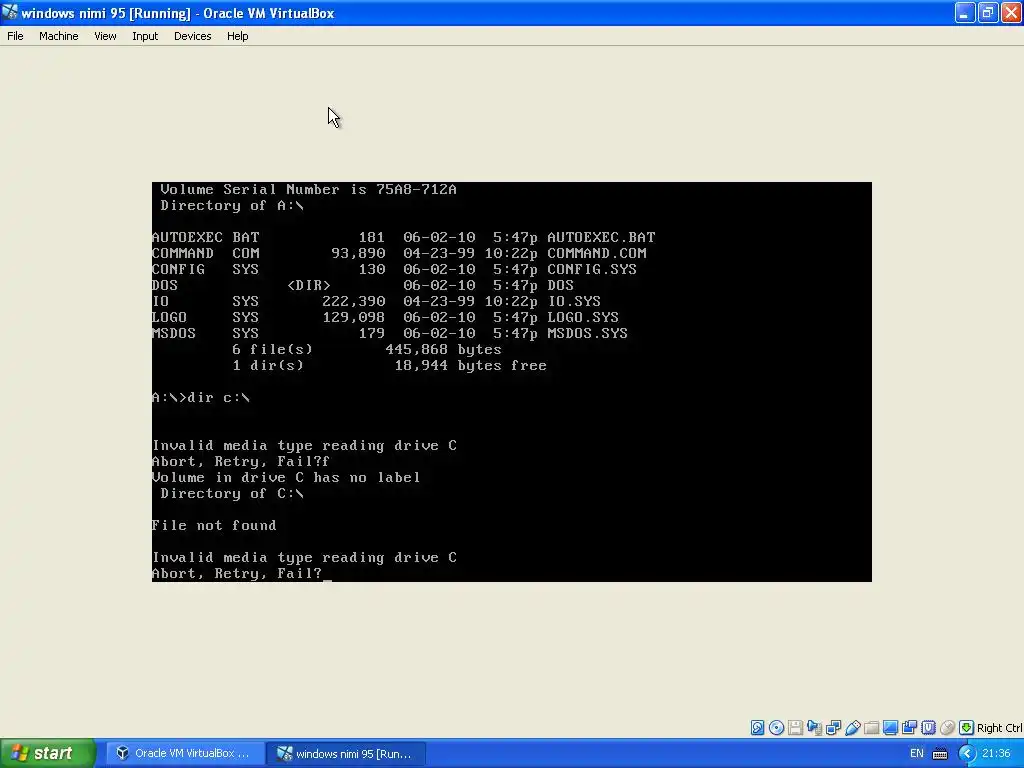The height and width of the screenshot is (768, 1024).
Task: Click the mouse integration status icon
Action: [948, 728]
